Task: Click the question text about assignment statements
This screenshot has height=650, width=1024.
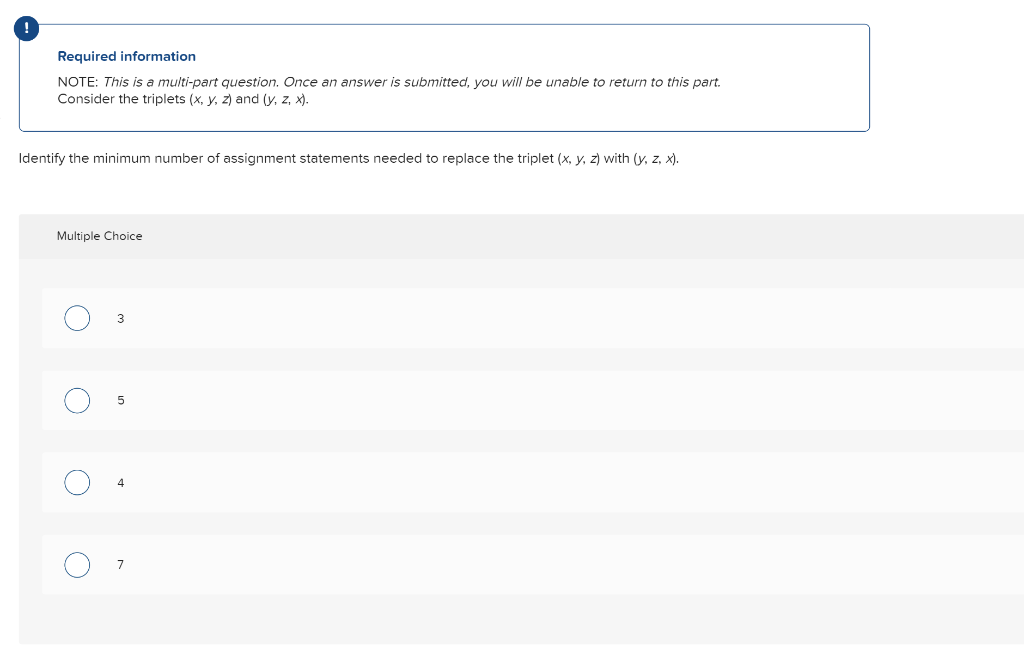Action: [x=350, y=157]
